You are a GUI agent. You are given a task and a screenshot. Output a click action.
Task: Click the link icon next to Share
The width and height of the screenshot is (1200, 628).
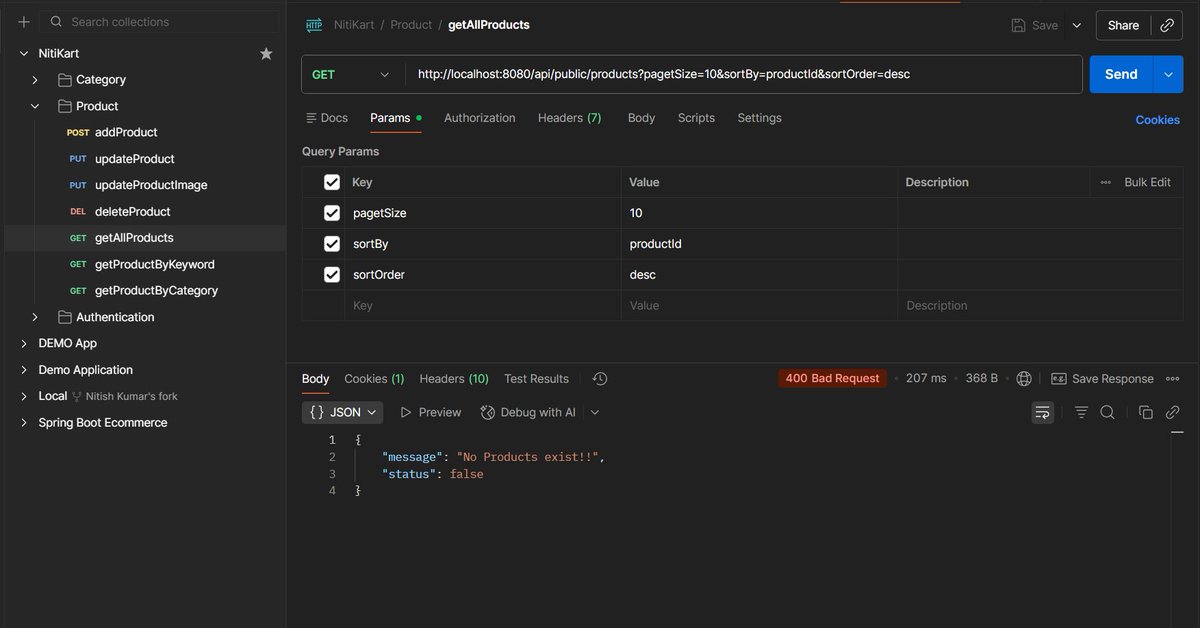(1167, 25)
